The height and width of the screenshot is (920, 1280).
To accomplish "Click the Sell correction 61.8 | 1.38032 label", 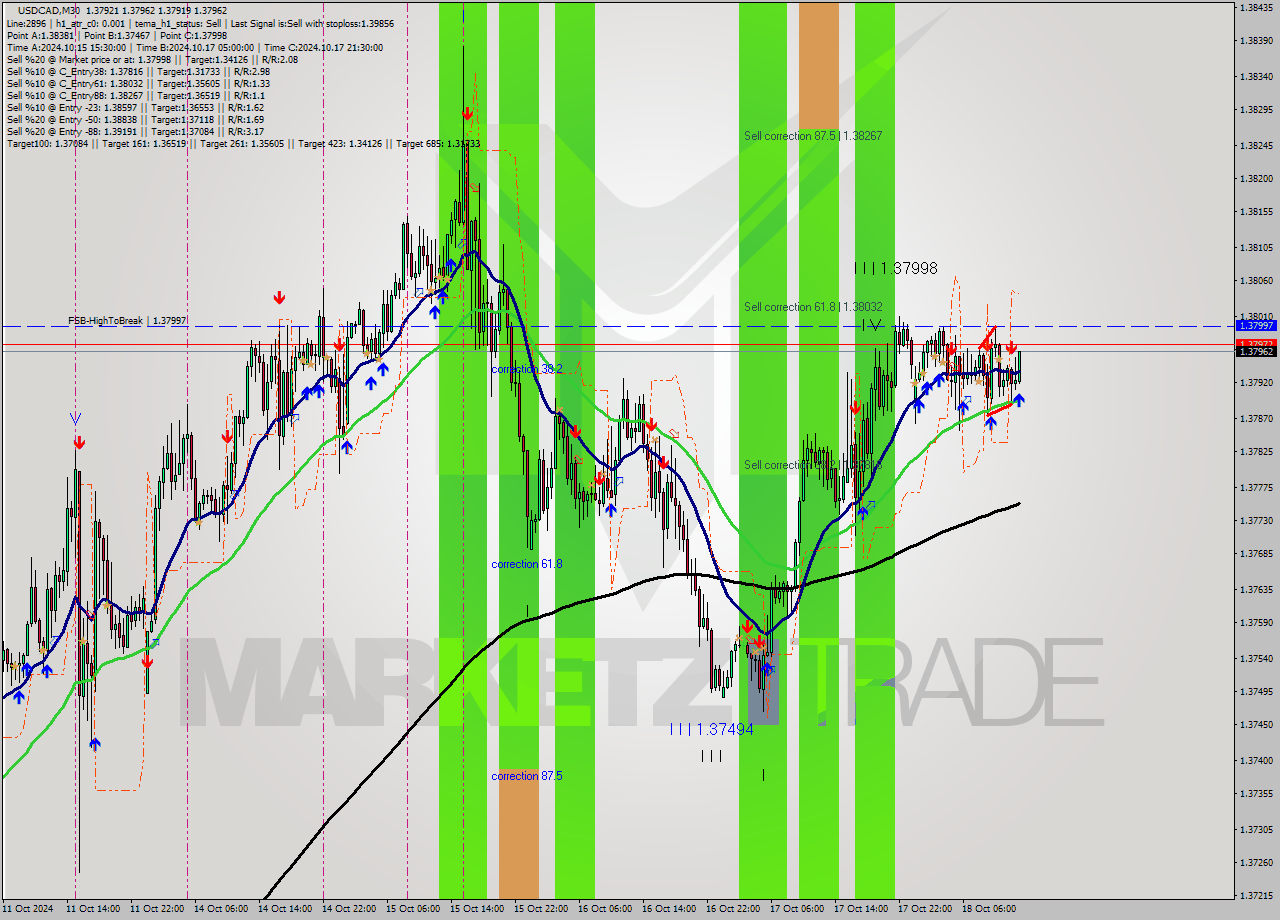I will point(813,307).
